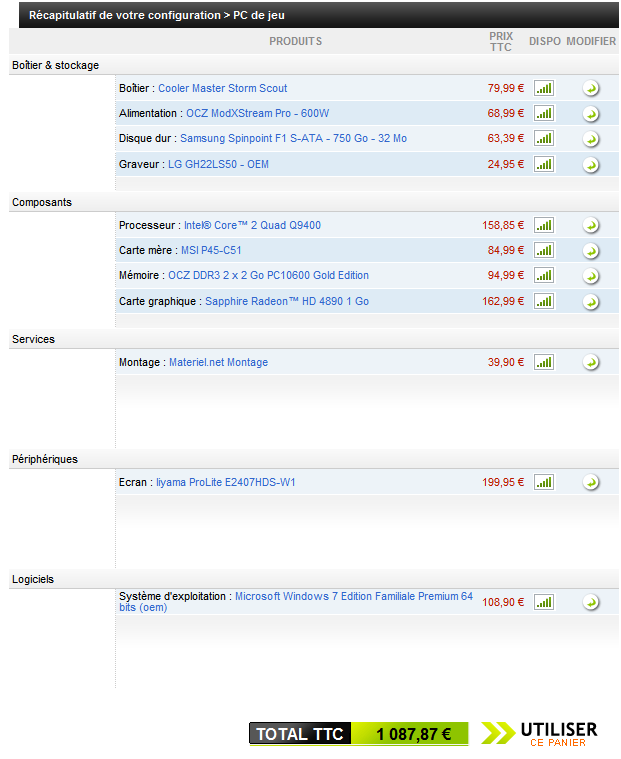Open Cooler Master Storm Scout product link
Viewport: 621px width, 759px height.
(x=222, y=88)
